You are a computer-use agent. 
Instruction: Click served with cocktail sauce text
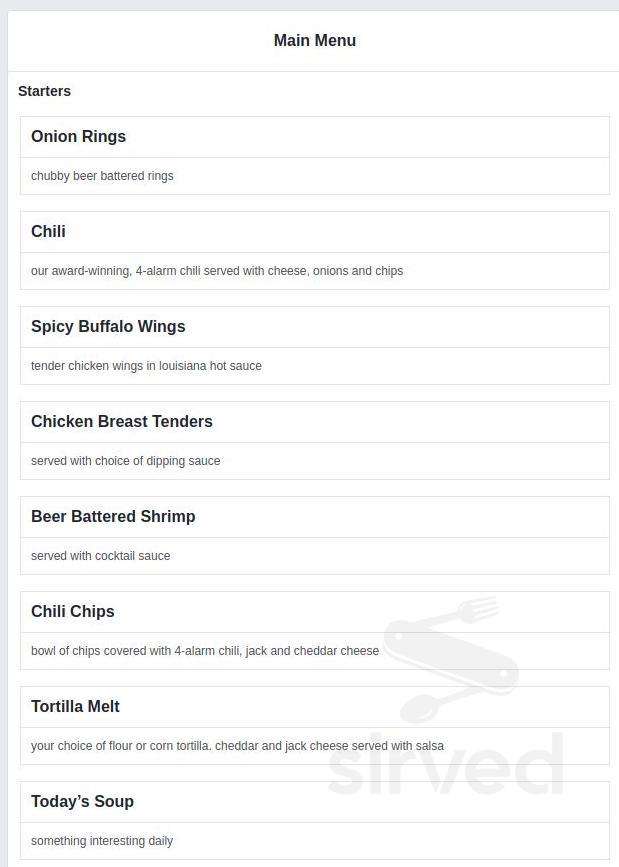click(101, 556)
